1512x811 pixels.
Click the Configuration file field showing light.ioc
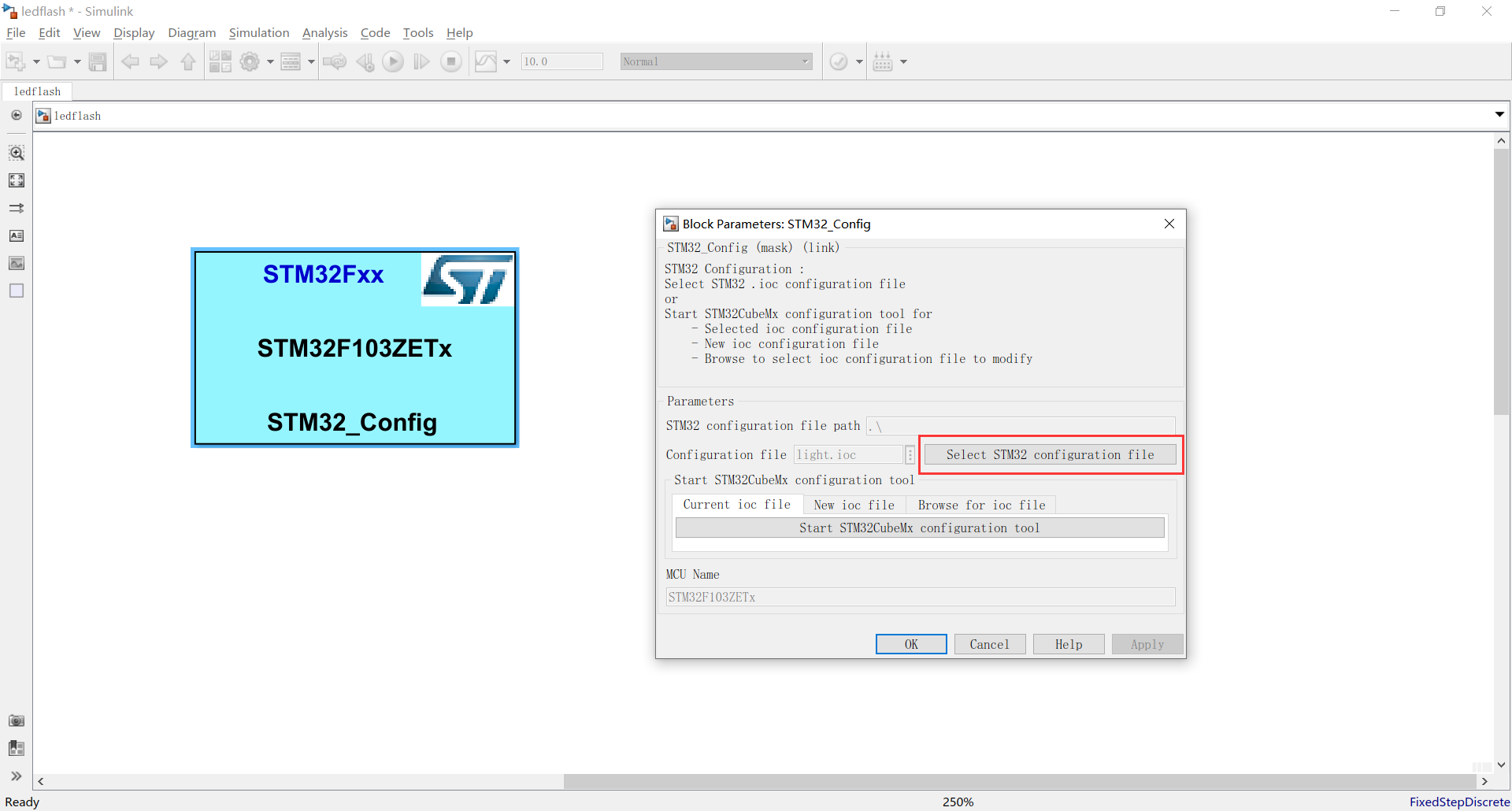pos(848,454)
